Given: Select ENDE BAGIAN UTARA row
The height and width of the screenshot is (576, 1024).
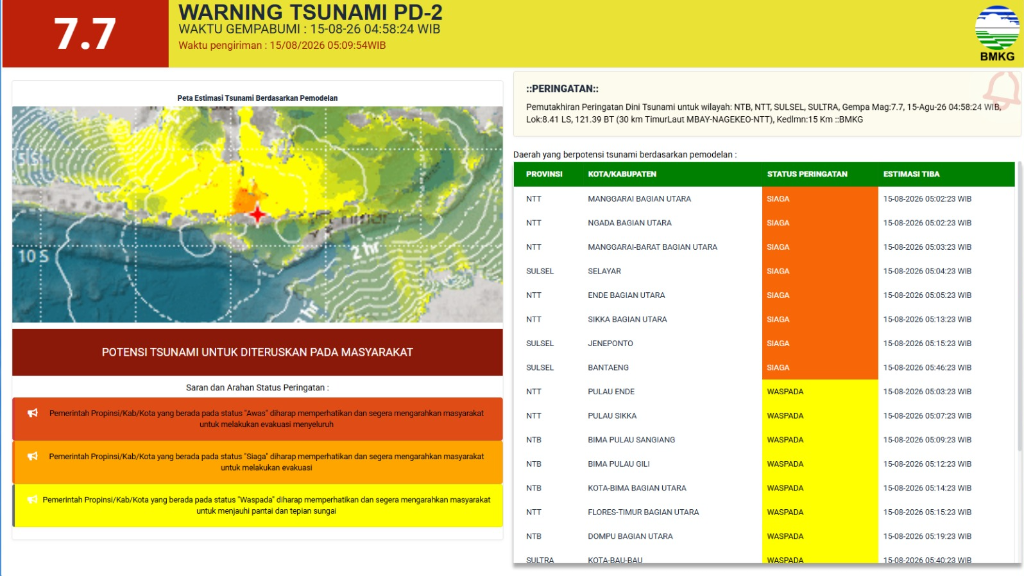Looking at the screenshot, I should (764, 295).
